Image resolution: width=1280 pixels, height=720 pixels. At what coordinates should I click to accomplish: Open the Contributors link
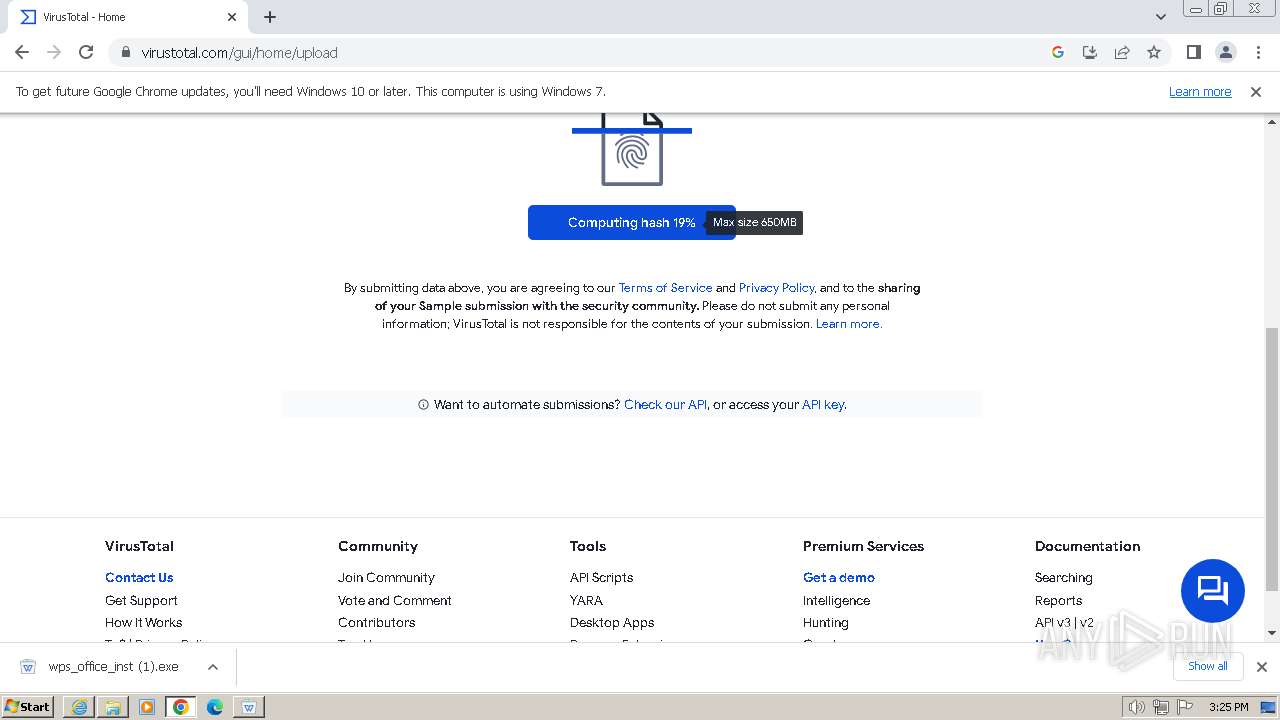tap(376, 622)
